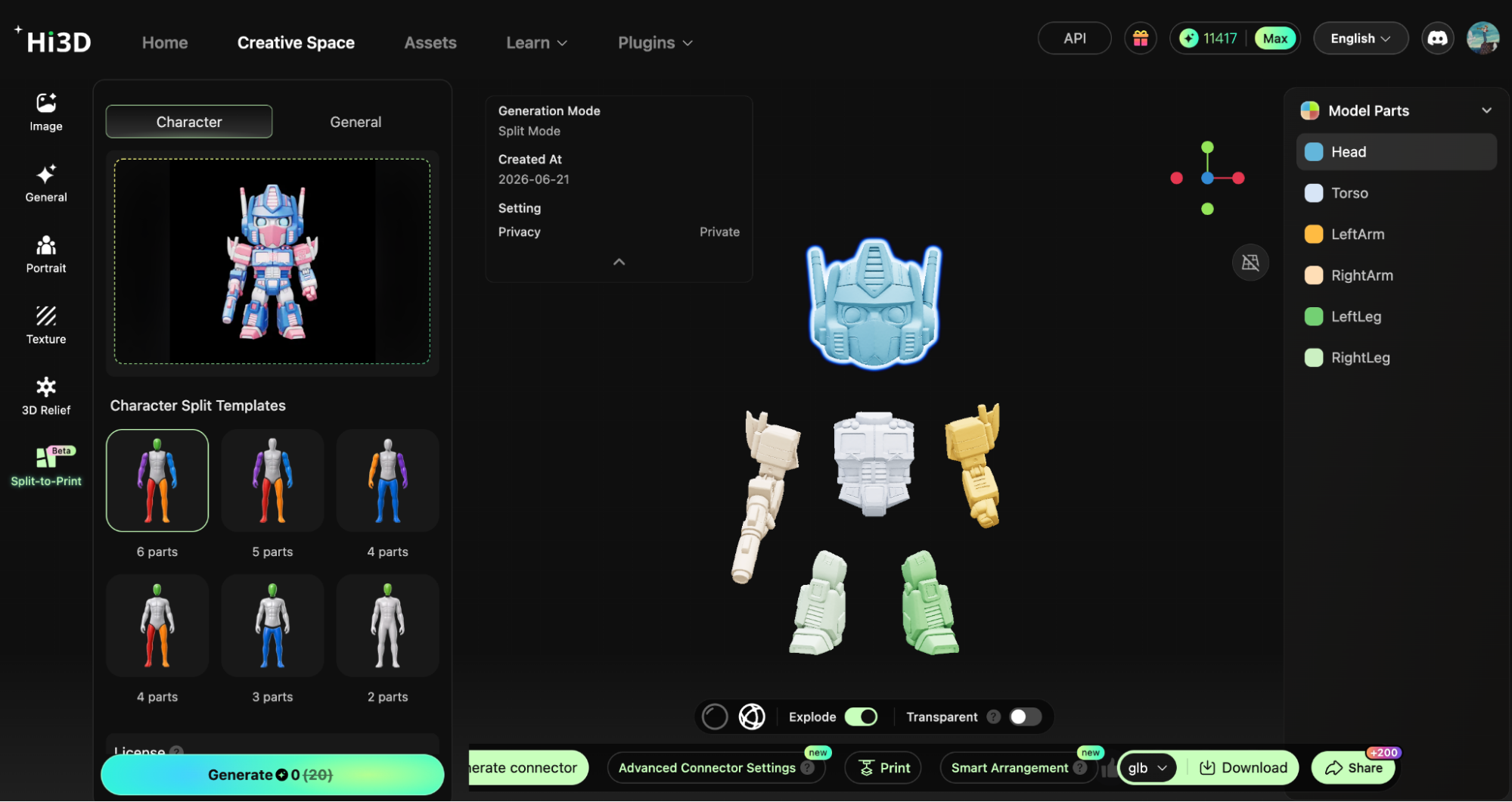Expand the Plugins menu
This screenshot has height=802, width=1512.
[x=655, y=43]
